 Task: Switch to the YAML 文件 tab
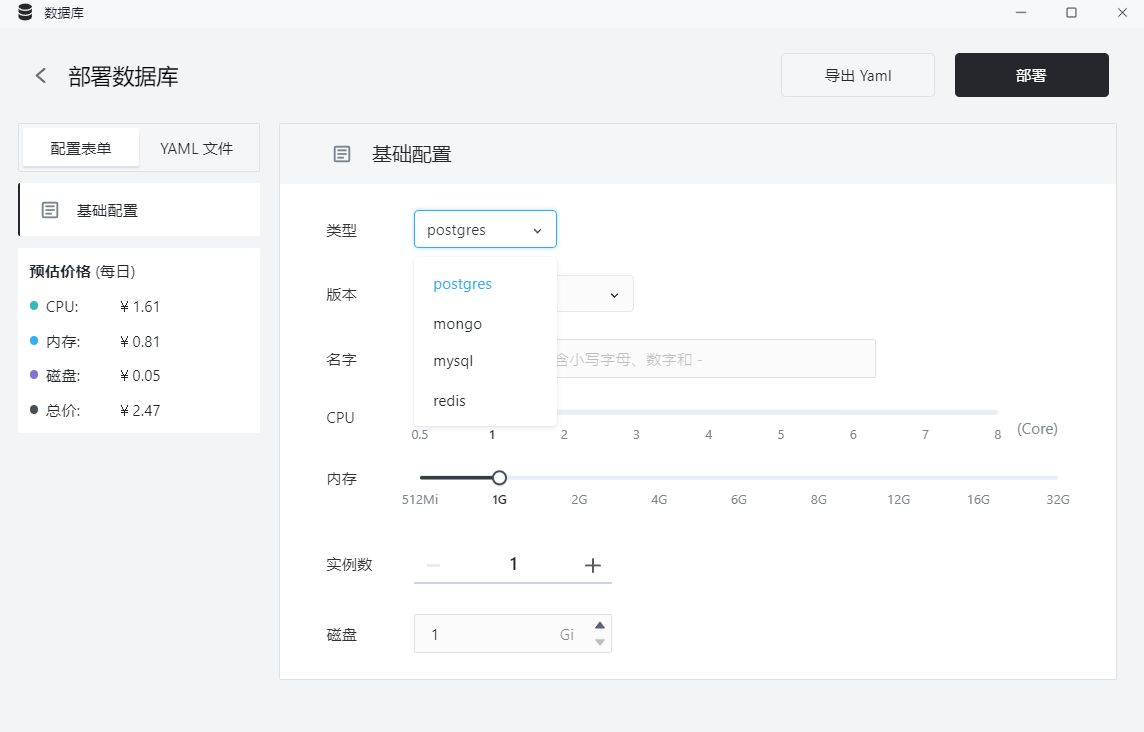pyautogui.click(x=197, y=148)
